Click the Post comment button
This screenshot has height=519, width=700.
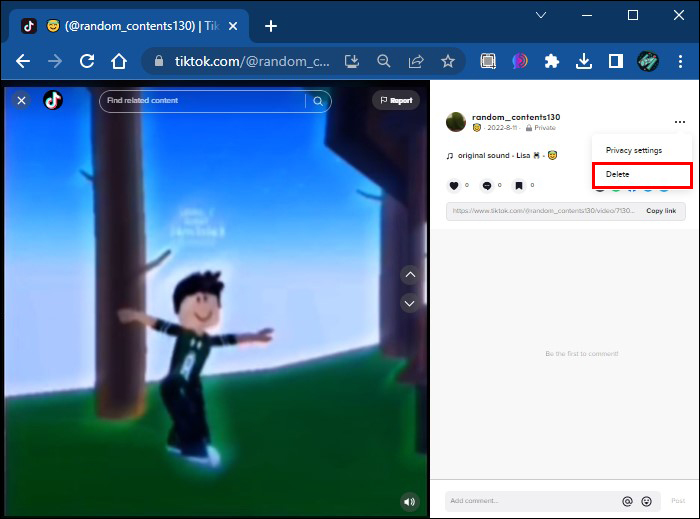point(678,501)
